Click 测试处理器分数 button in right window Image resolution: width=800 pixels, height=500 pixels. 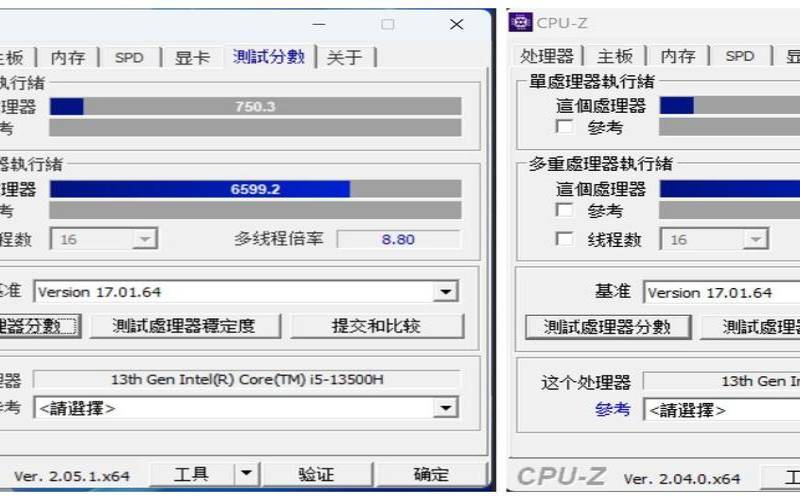click(x=608, y=327)
